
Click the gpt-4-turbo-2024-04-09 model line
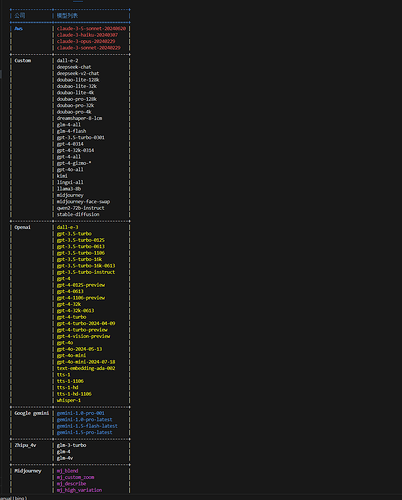click(86, 323)
